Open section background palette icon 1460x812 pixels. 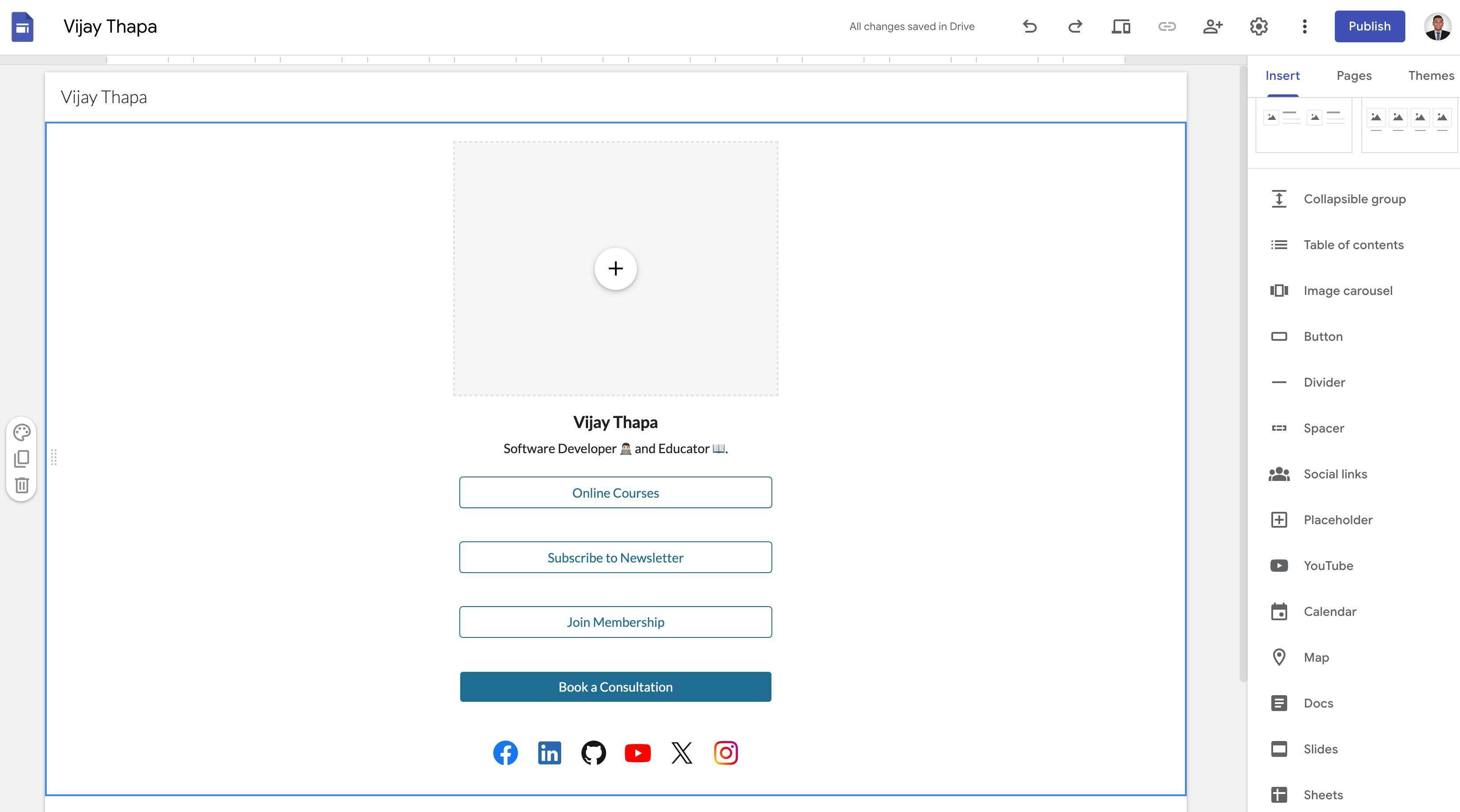coord(22,432)
